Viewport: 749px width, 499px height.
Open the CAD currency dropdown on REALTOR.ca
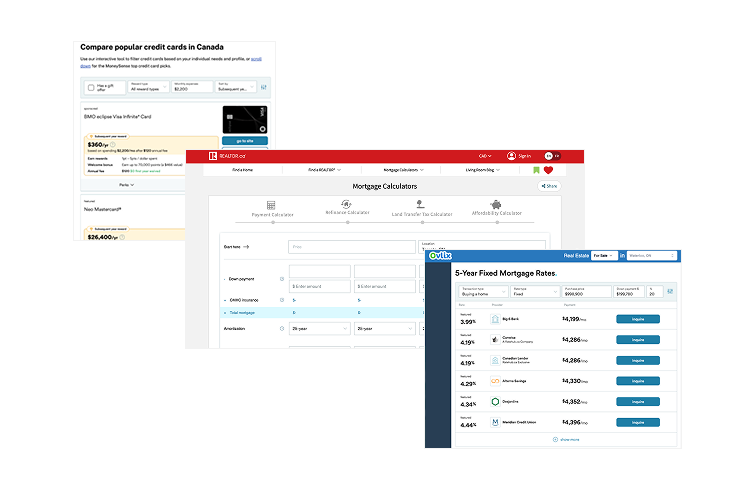point(485,156)
